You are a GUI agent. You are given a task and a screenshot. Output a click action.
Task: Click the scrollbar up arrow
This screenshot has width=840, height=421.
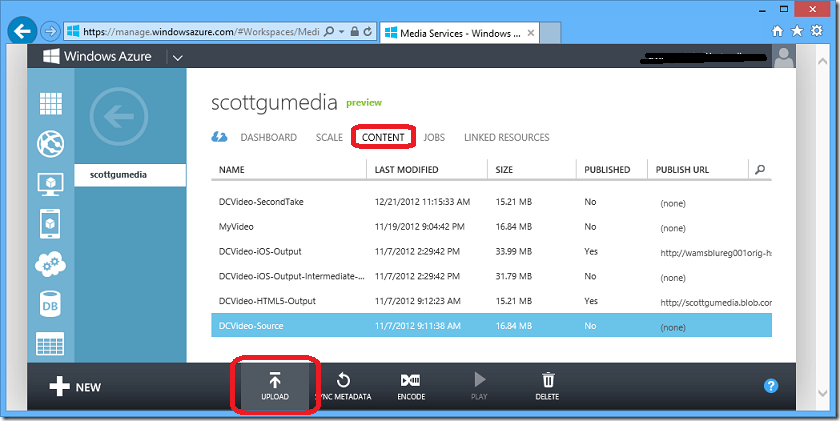pyautogui.click(x=823, y=61)
